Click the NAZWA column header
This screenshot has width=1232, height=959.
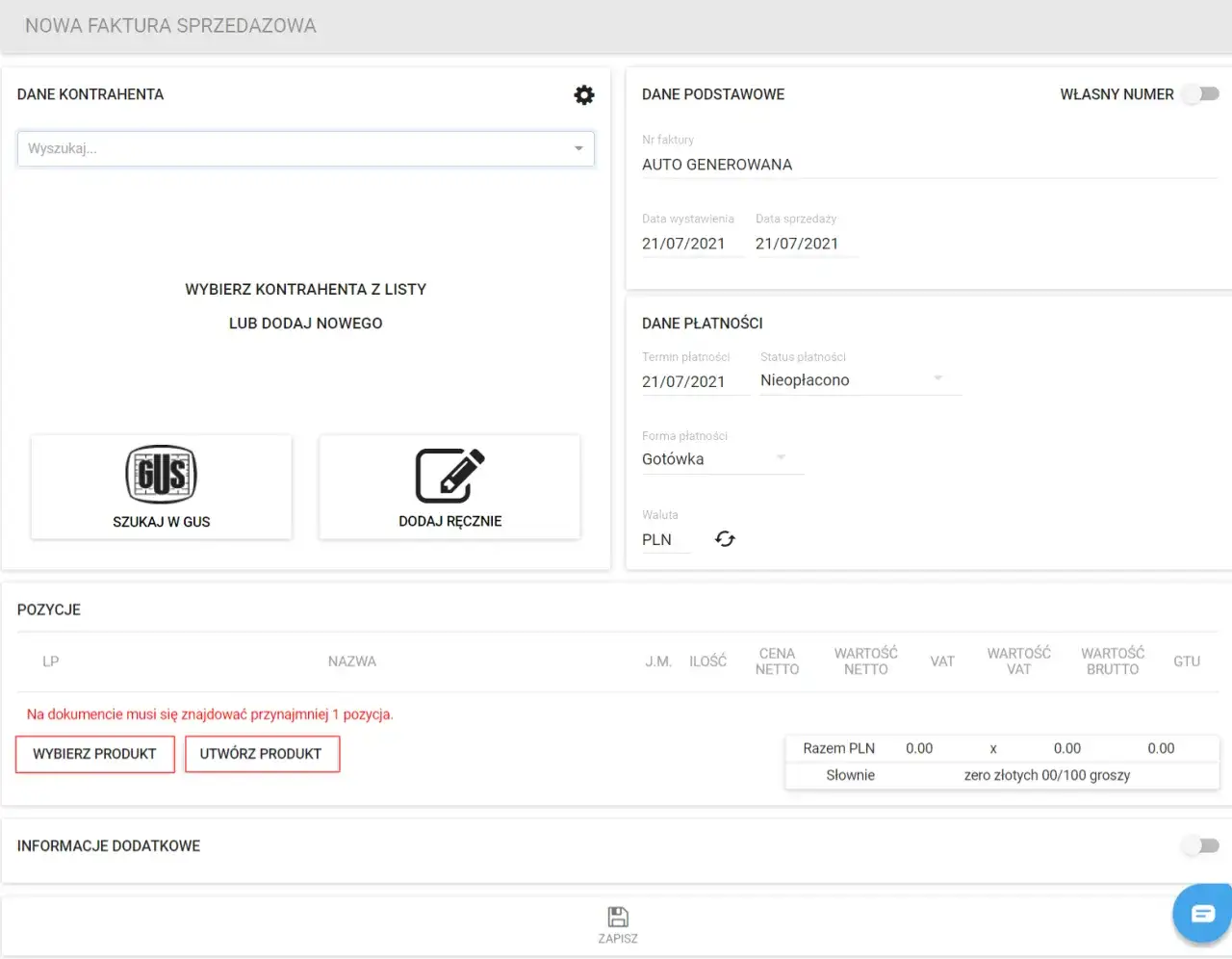click(x=352, y=661)
